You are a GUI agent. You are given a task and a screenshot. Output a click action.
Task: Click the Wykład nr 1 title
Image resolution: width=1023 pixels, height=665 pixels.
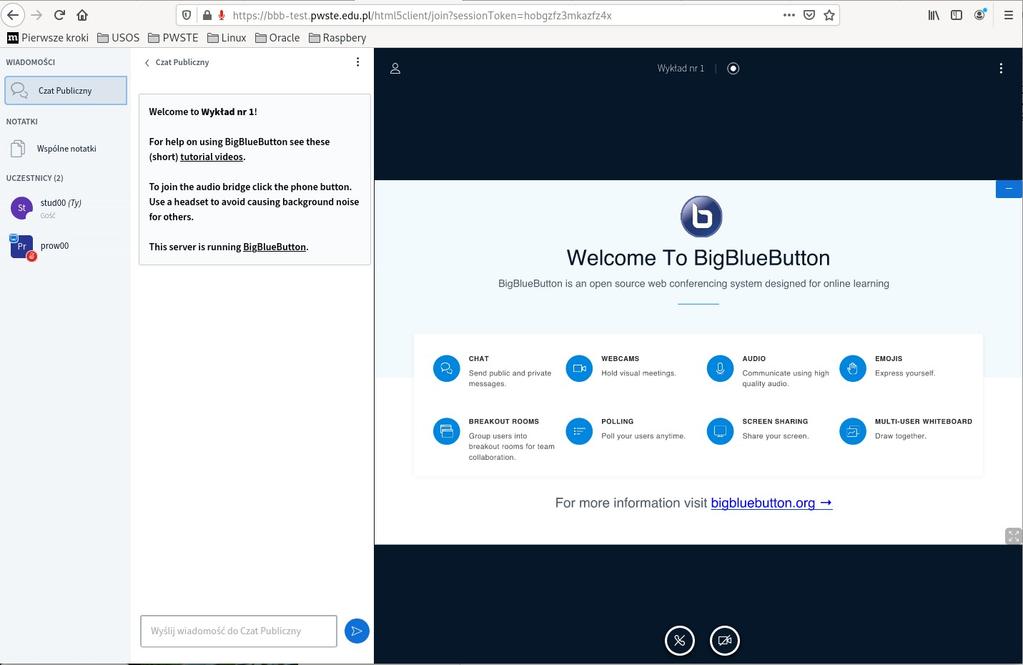680,69
